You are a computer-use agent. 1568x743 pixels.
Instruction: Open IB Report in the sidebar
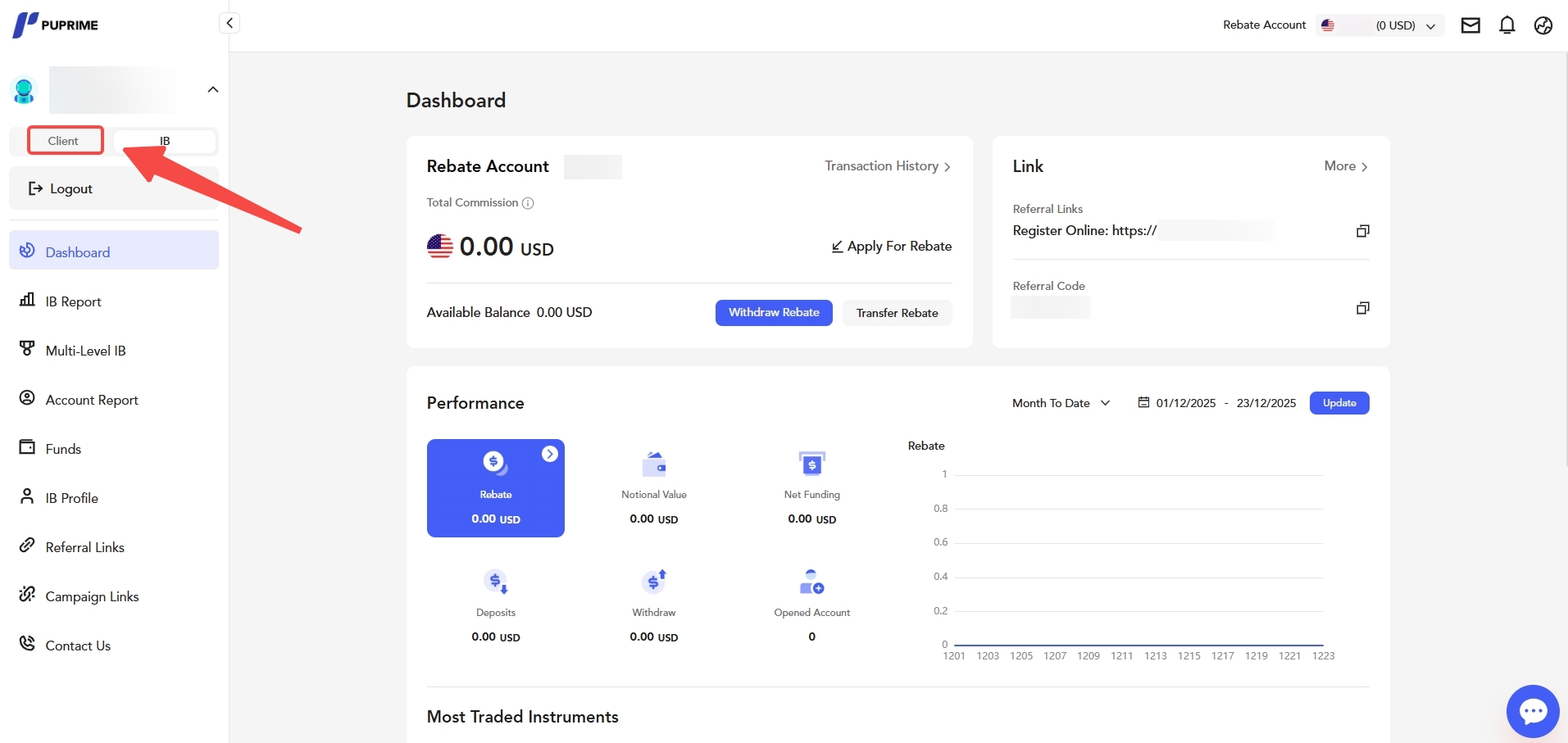pos(73,301)
